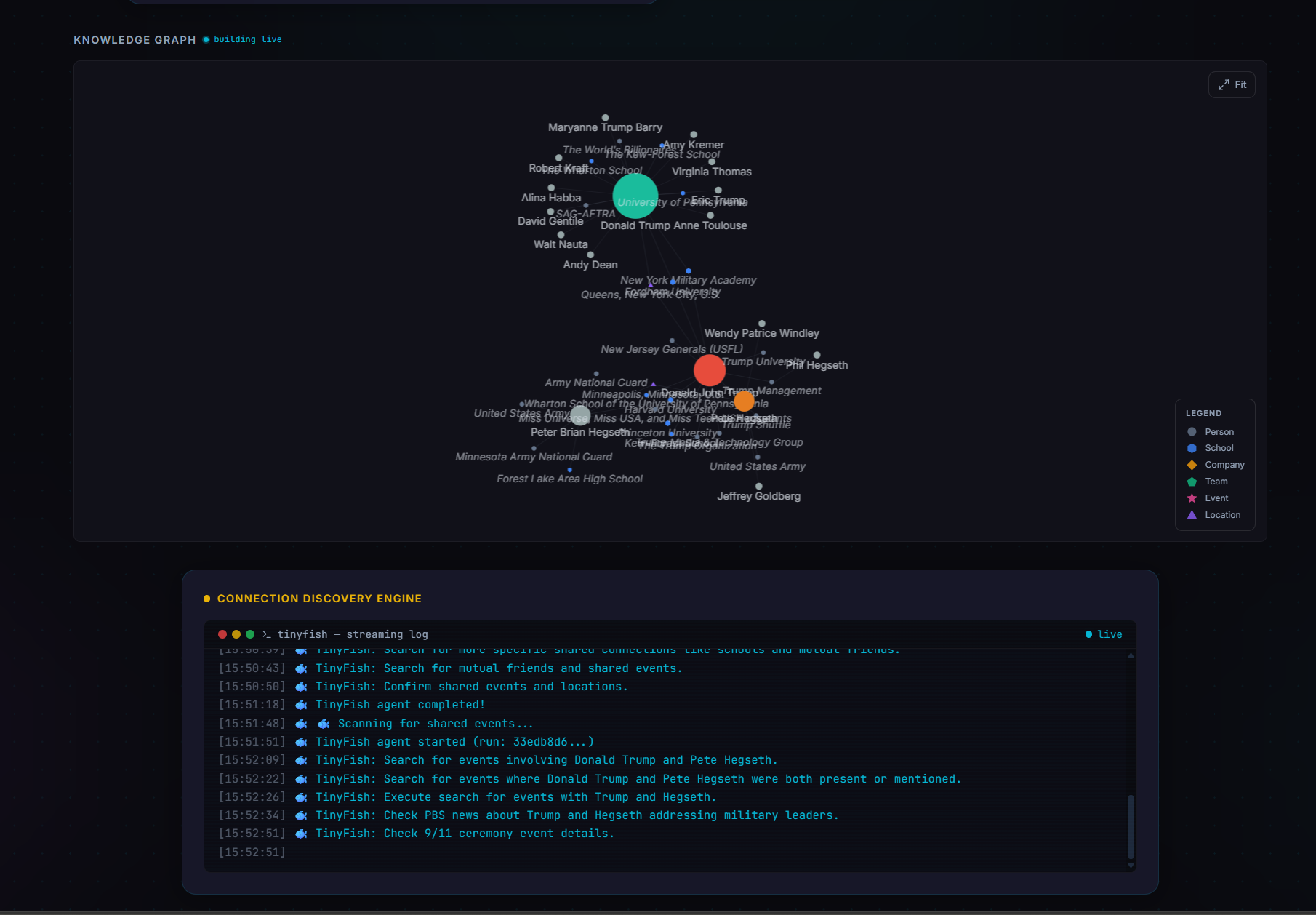Screen dimensions: 1316x915
Task: Click the Forest Lake Area High School label
Action: pyautogui.click(x=570, y=479)
